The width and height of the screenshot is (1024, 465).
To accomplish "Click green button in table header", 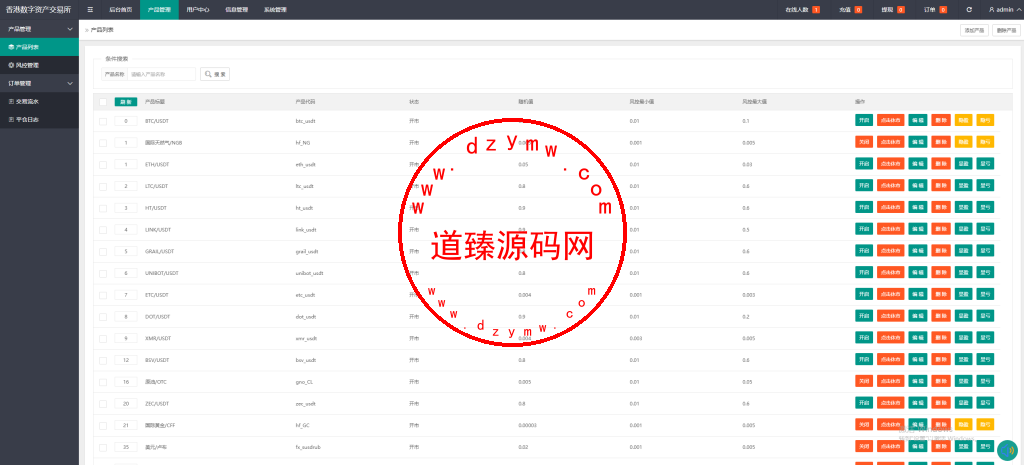I will pos(125,102).
